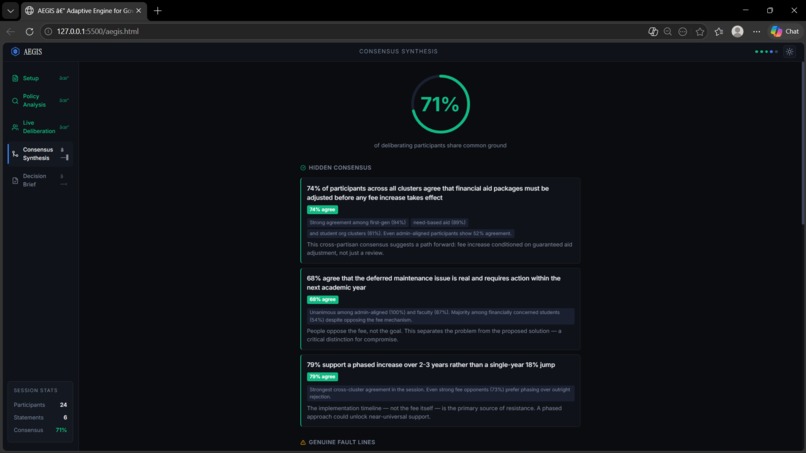Open a new browser tab

pos(157,10)
